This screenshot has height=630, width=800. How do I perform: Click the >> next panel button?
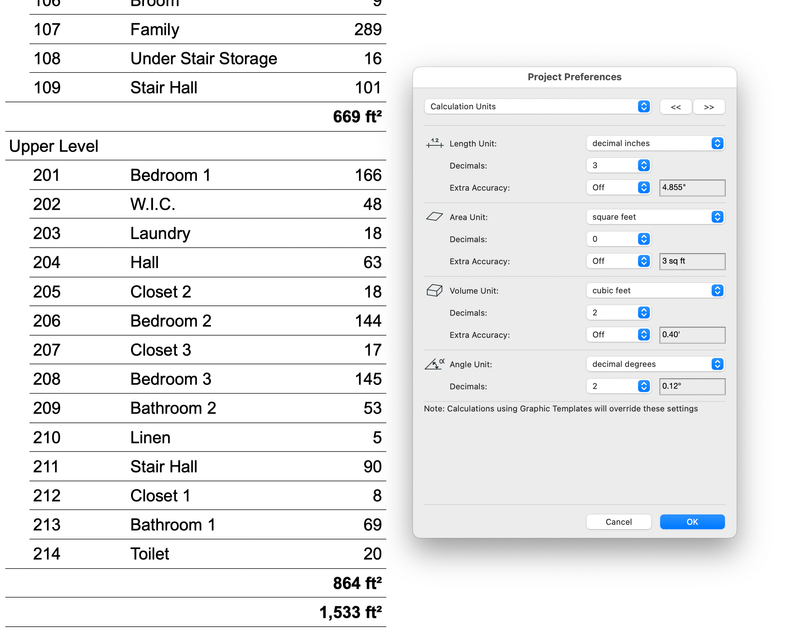tap(709, 106)
